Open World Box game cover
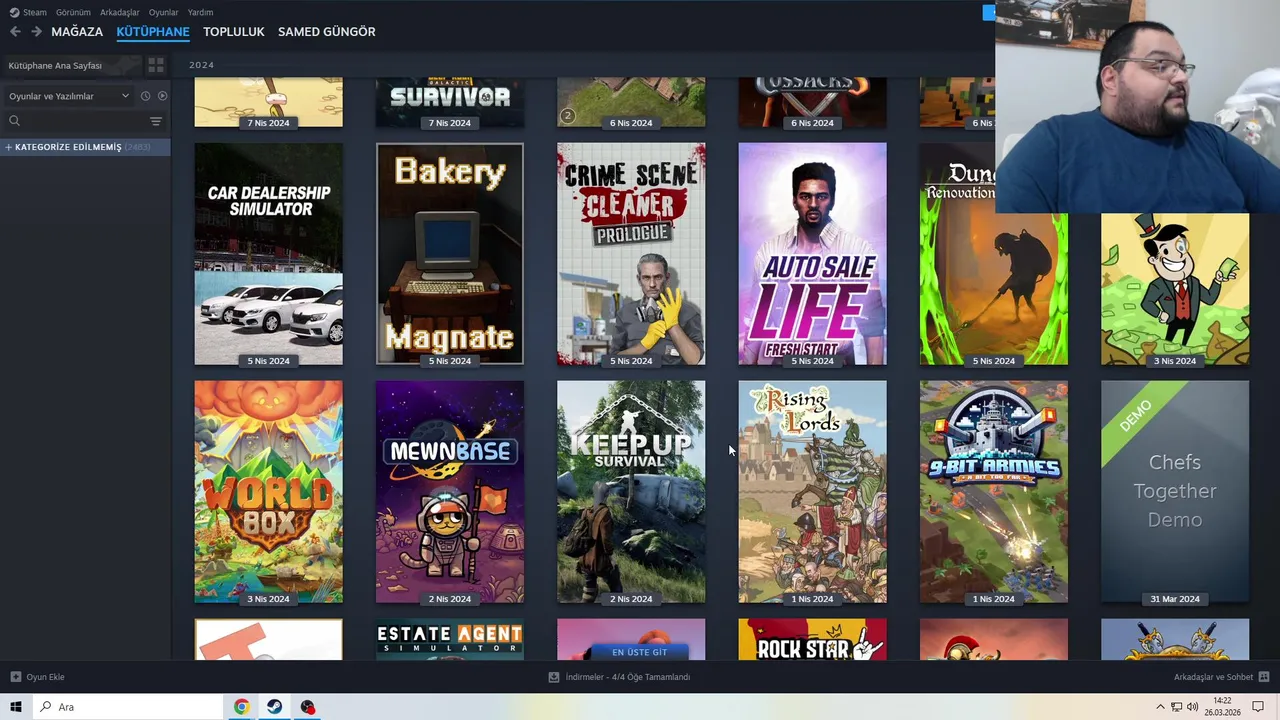The width and height of the screenshot is (1280, 720). pyautogui.click(x=269, y=492)
